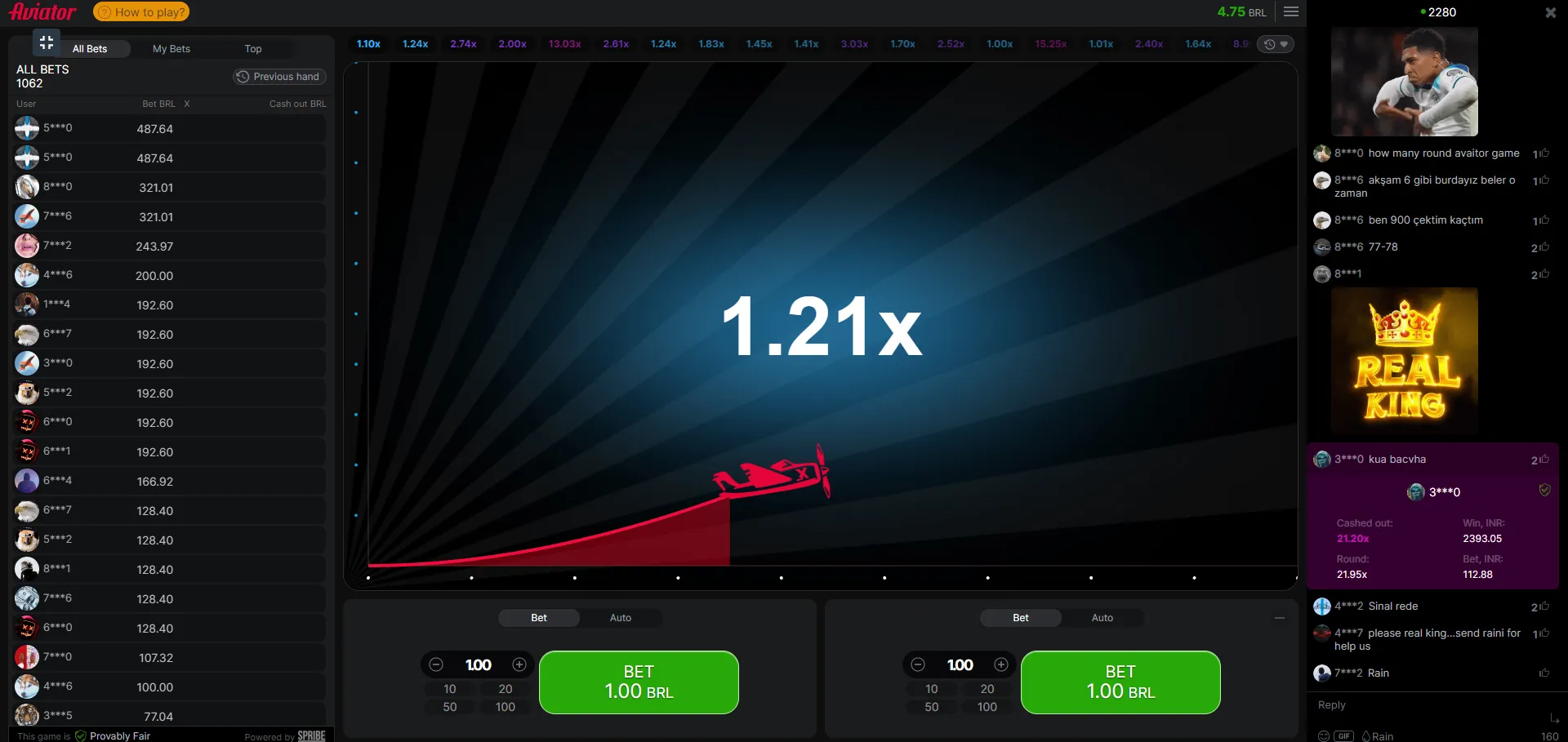Image resolution: width=1568 pixels, height=742 pixels.
Task: Remove the second bet panel
Action: tap(1280, 618)
